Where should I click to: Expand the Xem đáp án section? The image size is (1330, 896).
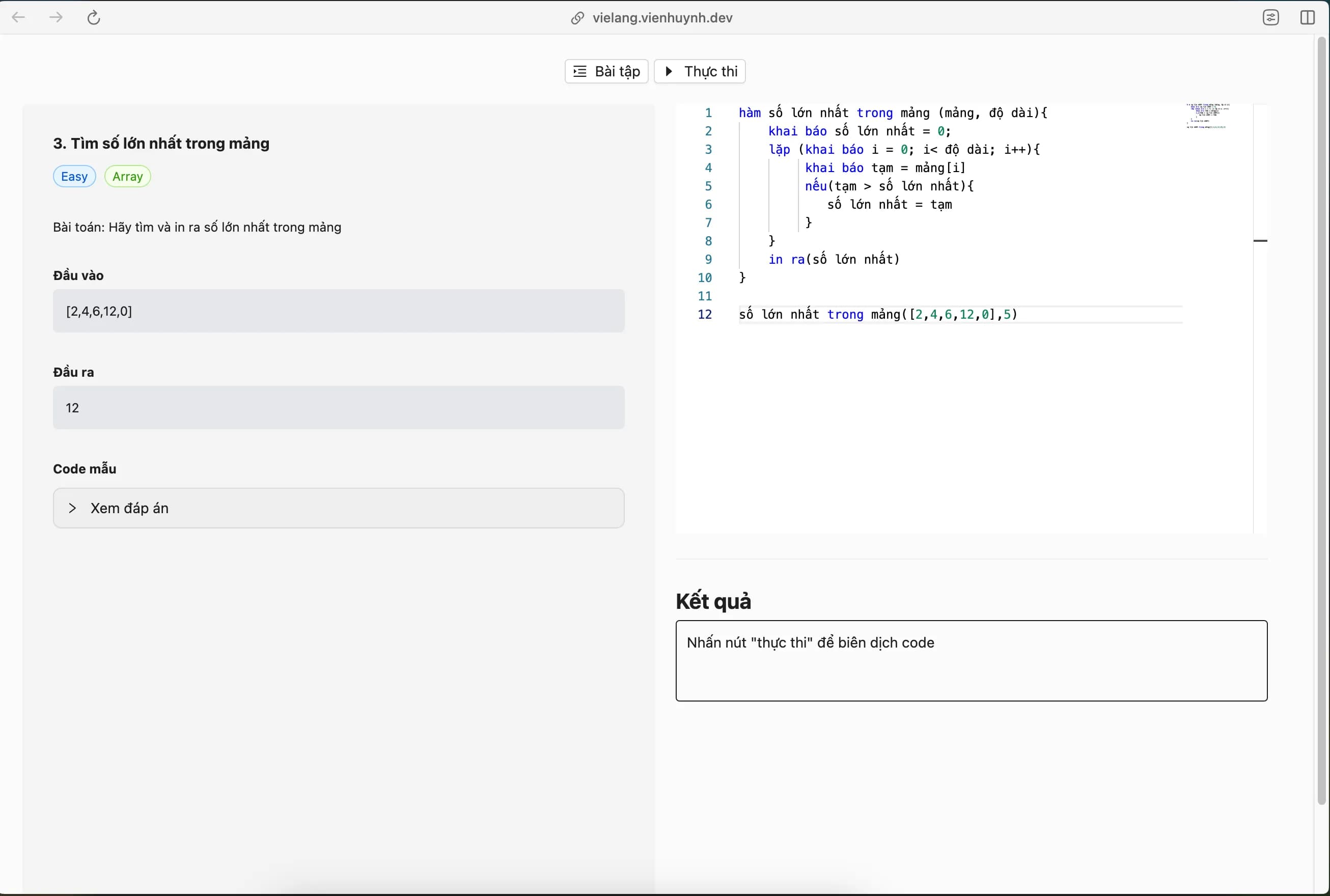pos(339,508)
